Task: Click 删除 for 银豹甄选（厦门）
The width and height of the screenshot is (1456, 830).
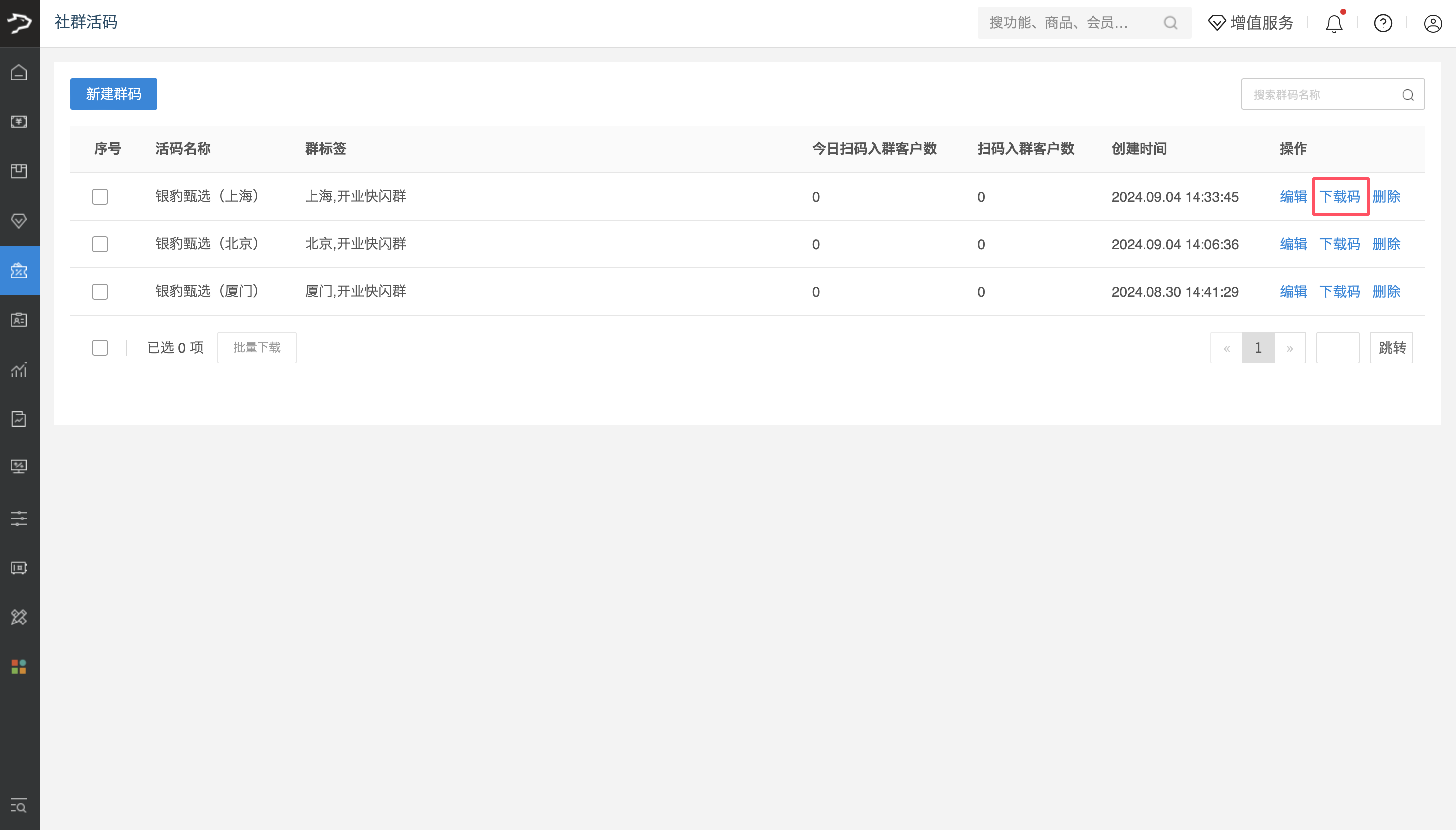Action: [1386, 292]
